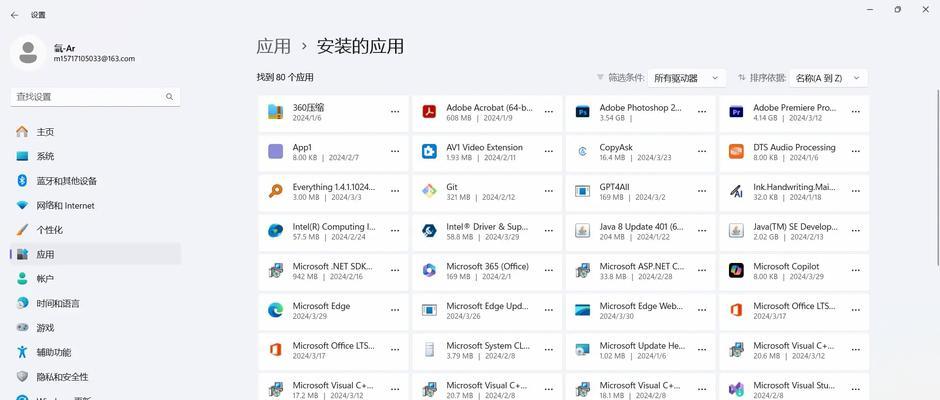Click the Ink.Handwriting app icon
The width and height of the screenshot is (940, 400).
pos(736,191)
